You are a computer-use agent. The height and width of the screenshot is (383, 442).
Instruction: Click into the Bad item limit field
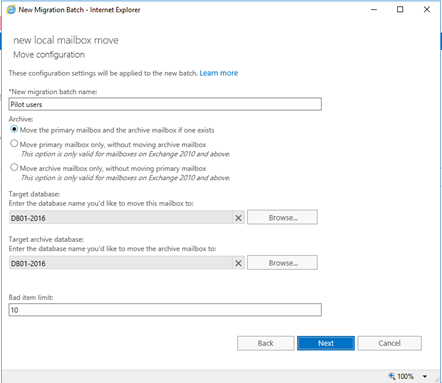coord(165,310)
